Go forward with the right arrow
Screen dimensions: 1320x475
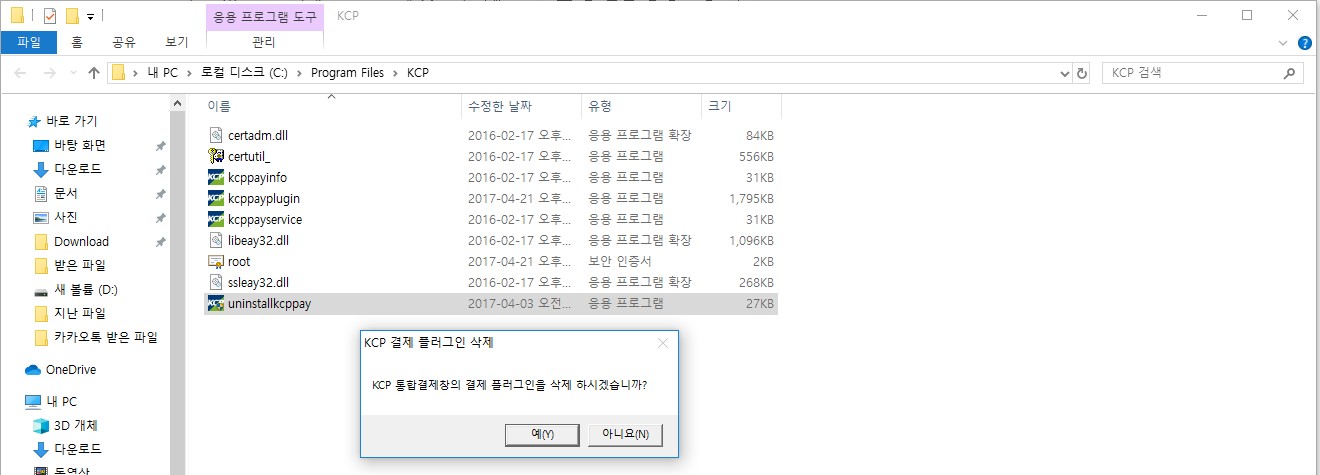[x=49, y=73]
